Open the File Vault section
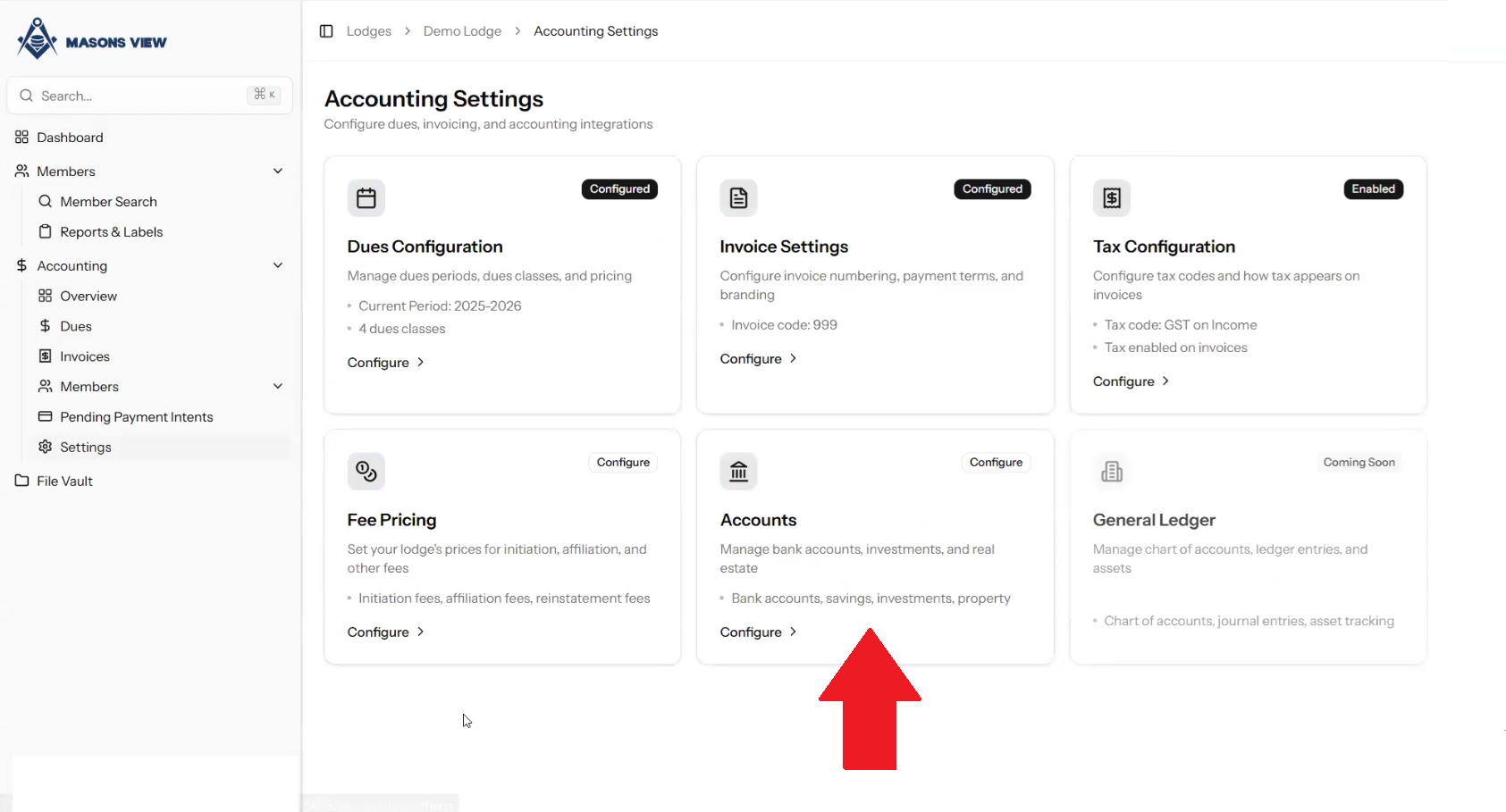Screen dimensions: 1506x812 64,481
